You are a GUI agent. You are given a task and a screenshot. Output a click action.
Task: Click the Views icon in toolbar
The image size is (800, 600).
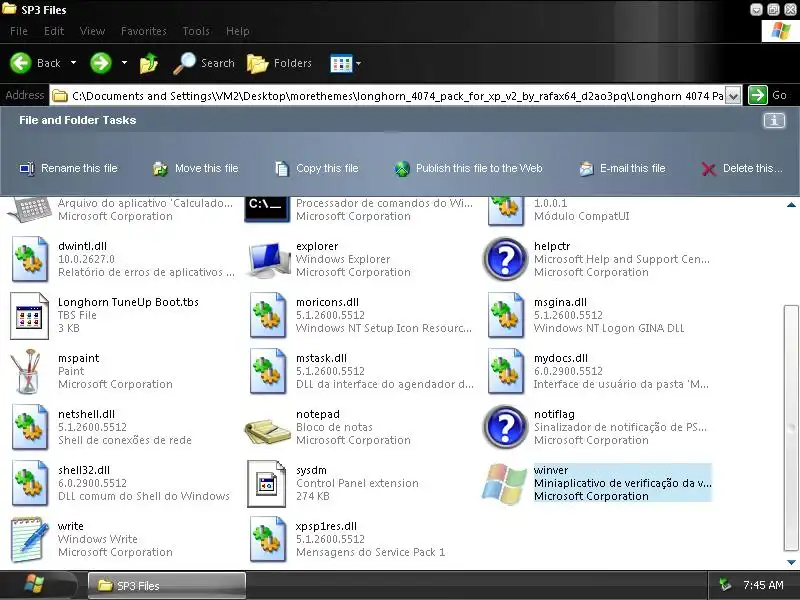(x=341, y=64)
